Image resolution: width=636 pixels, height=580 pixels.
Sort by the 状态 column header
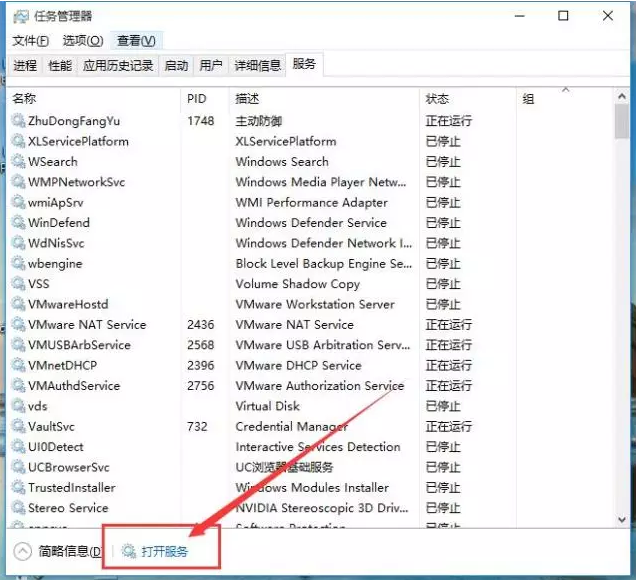437,99
